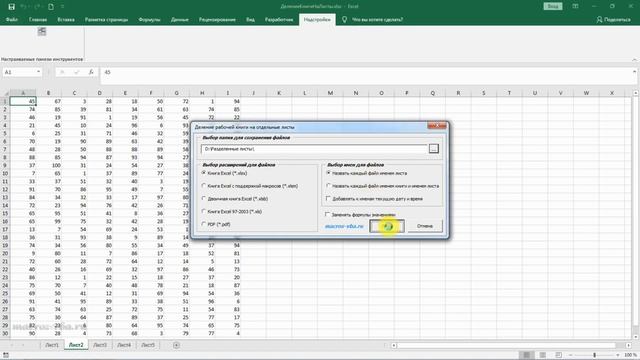Click the Save icon in quick access toolbar
Image resolution: width=640 pixels, height=360 pixels.
11,7
